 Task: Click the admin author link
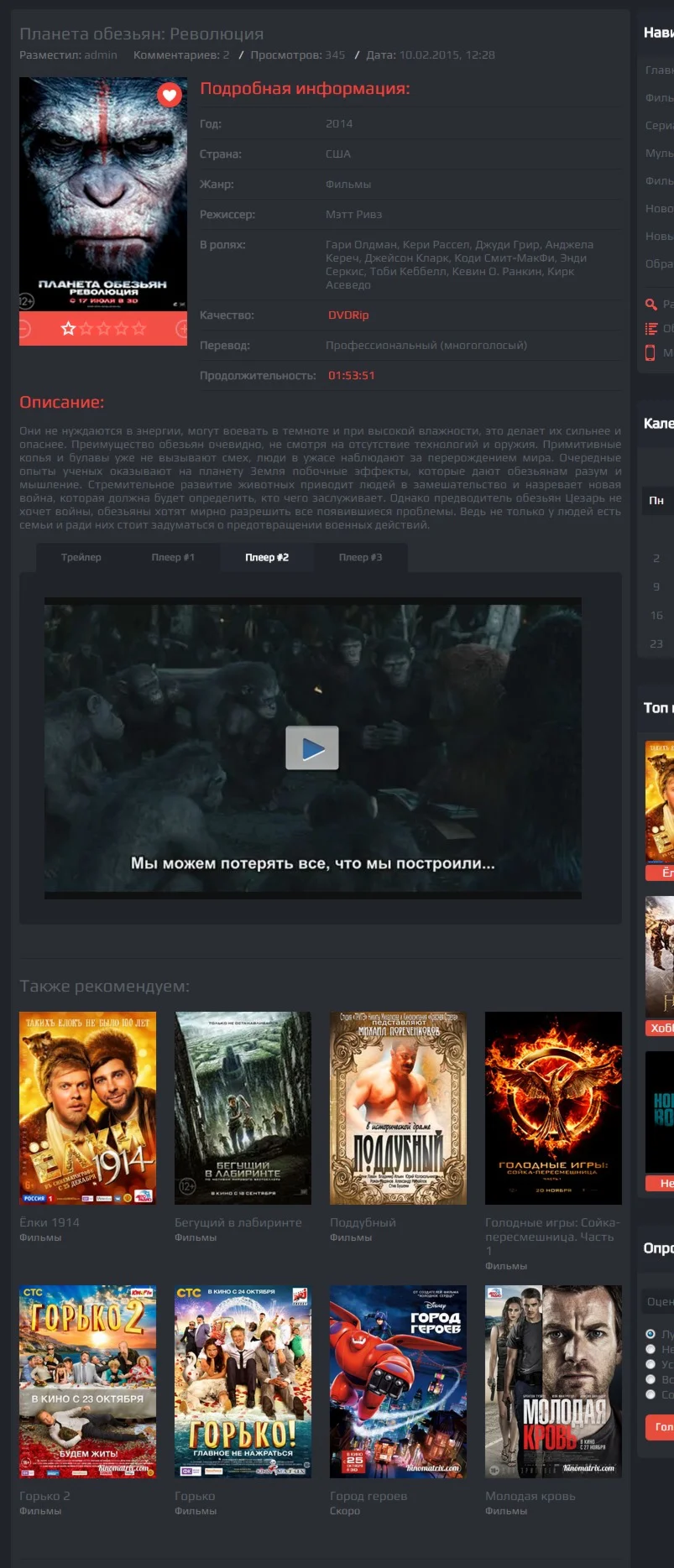pos(101,55)
